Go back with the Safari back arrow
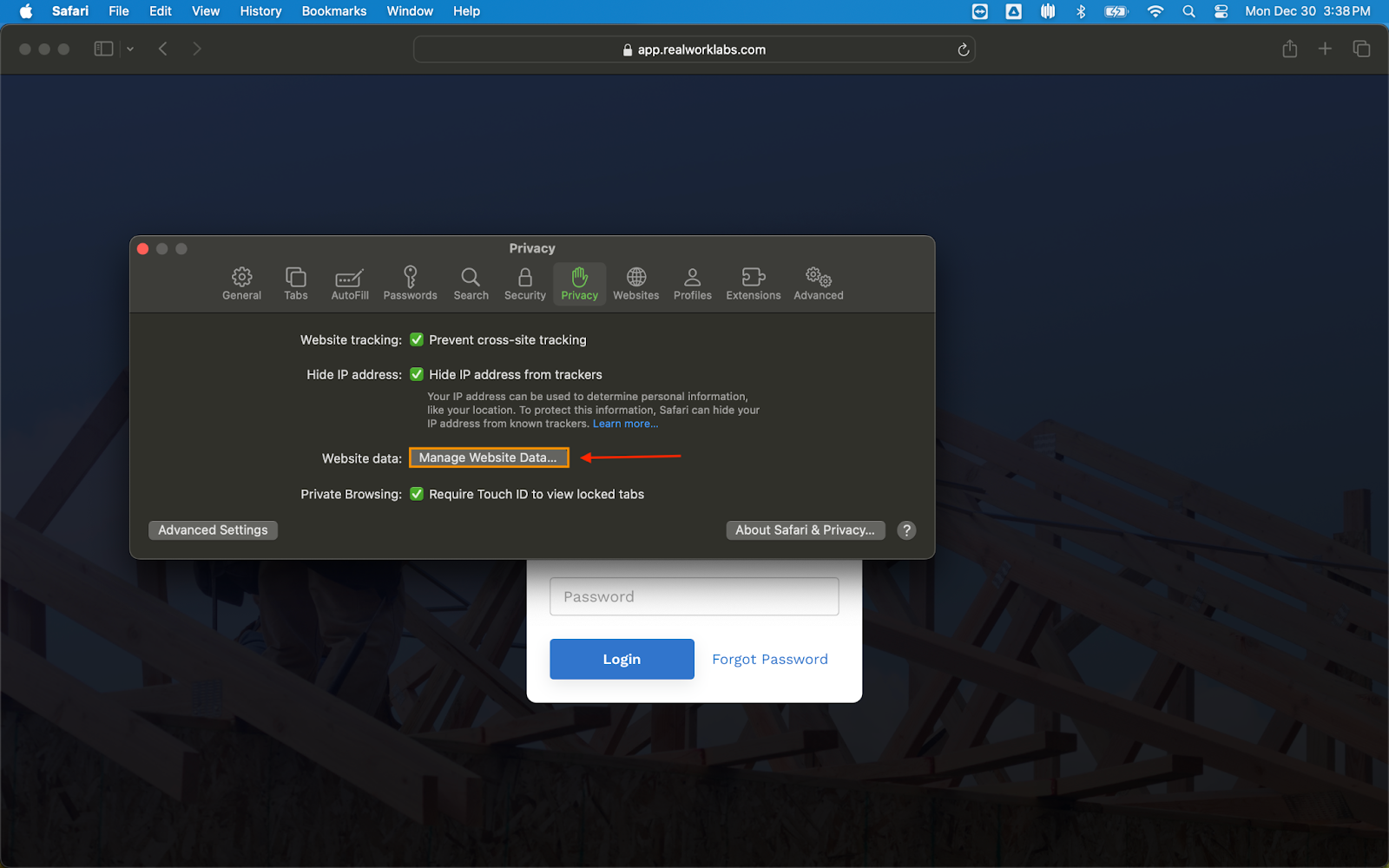 click(x=163, y=49)
